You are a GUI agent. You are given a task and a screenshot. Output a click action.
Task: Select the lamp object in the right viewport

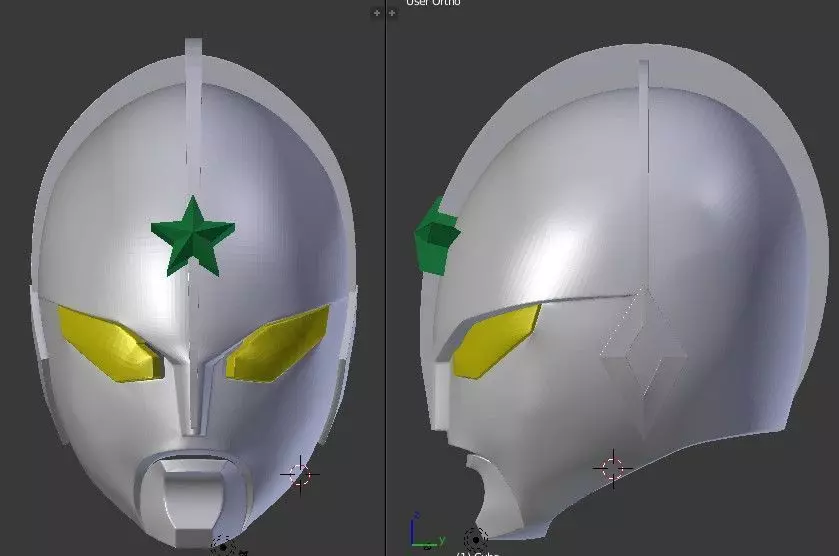475,539
